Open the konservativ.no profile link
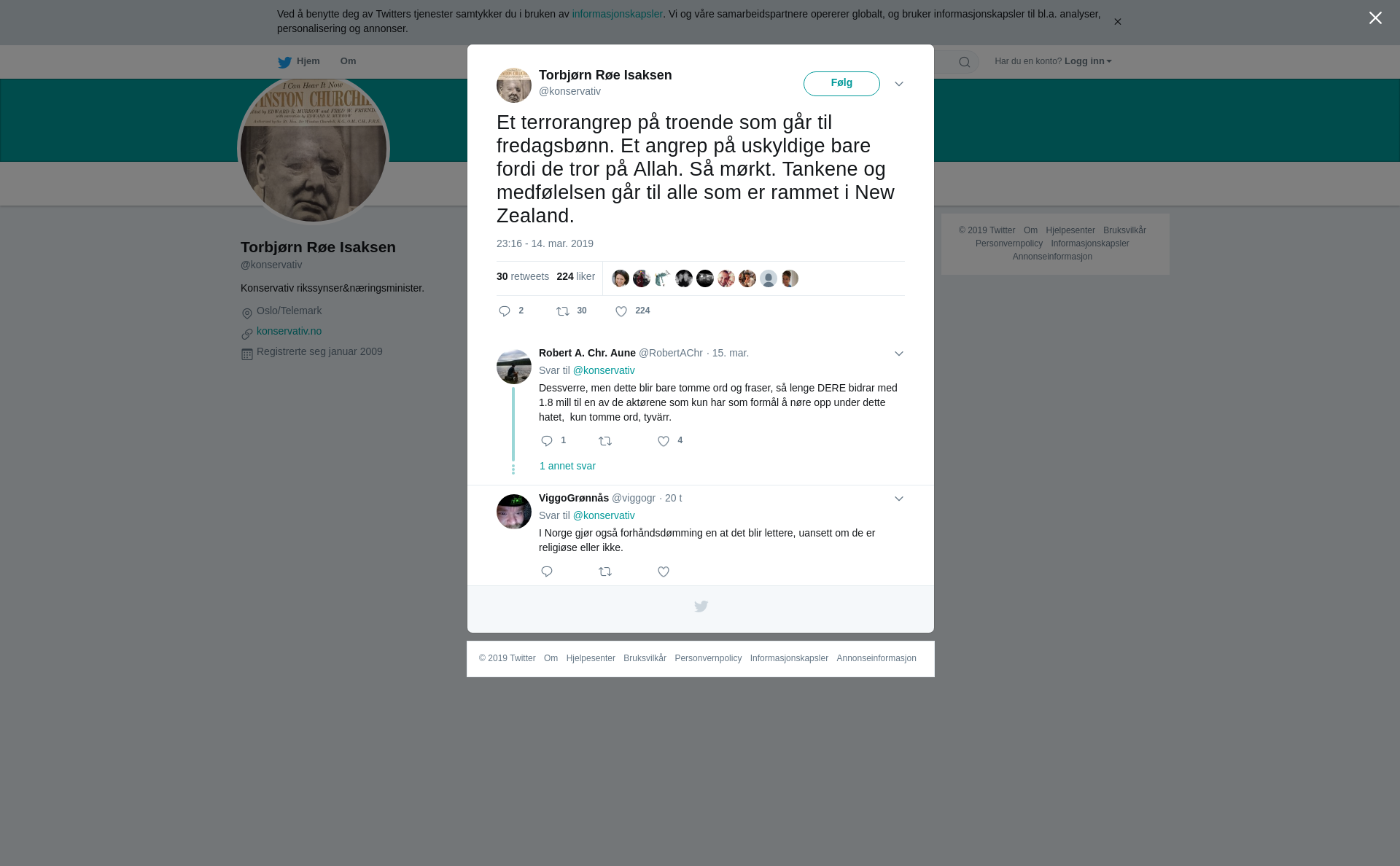Screen dimensions: 1400x866 point(289,331)
